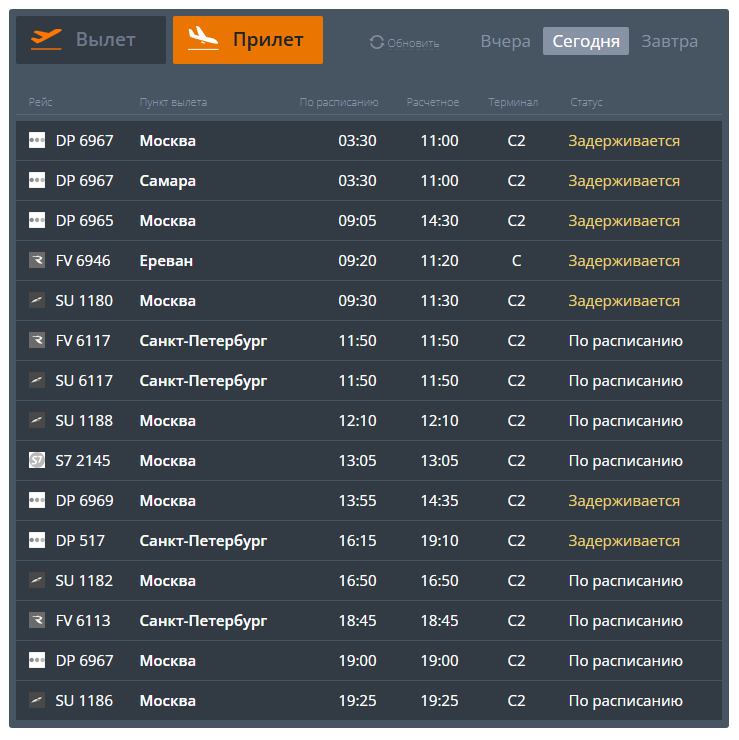739x740 pixels.
Task: Click estimated time 14:30 for DP 6965
Action: pos(439,221)
